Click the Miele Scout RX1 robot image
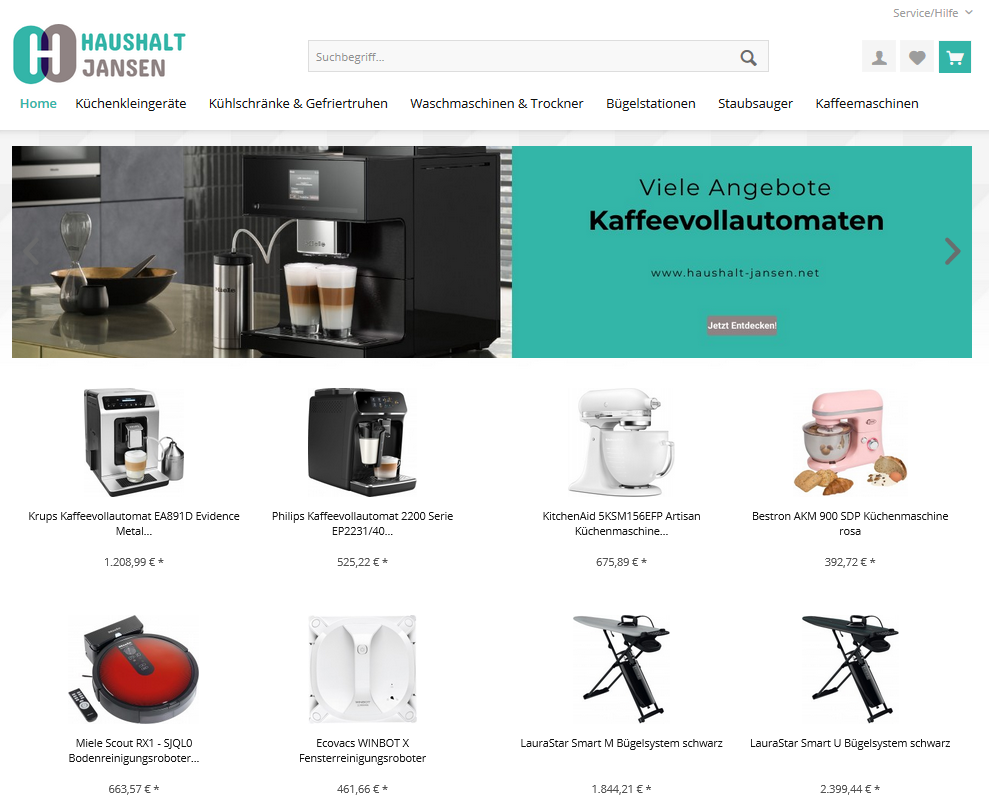 click(x=134, y=669)
